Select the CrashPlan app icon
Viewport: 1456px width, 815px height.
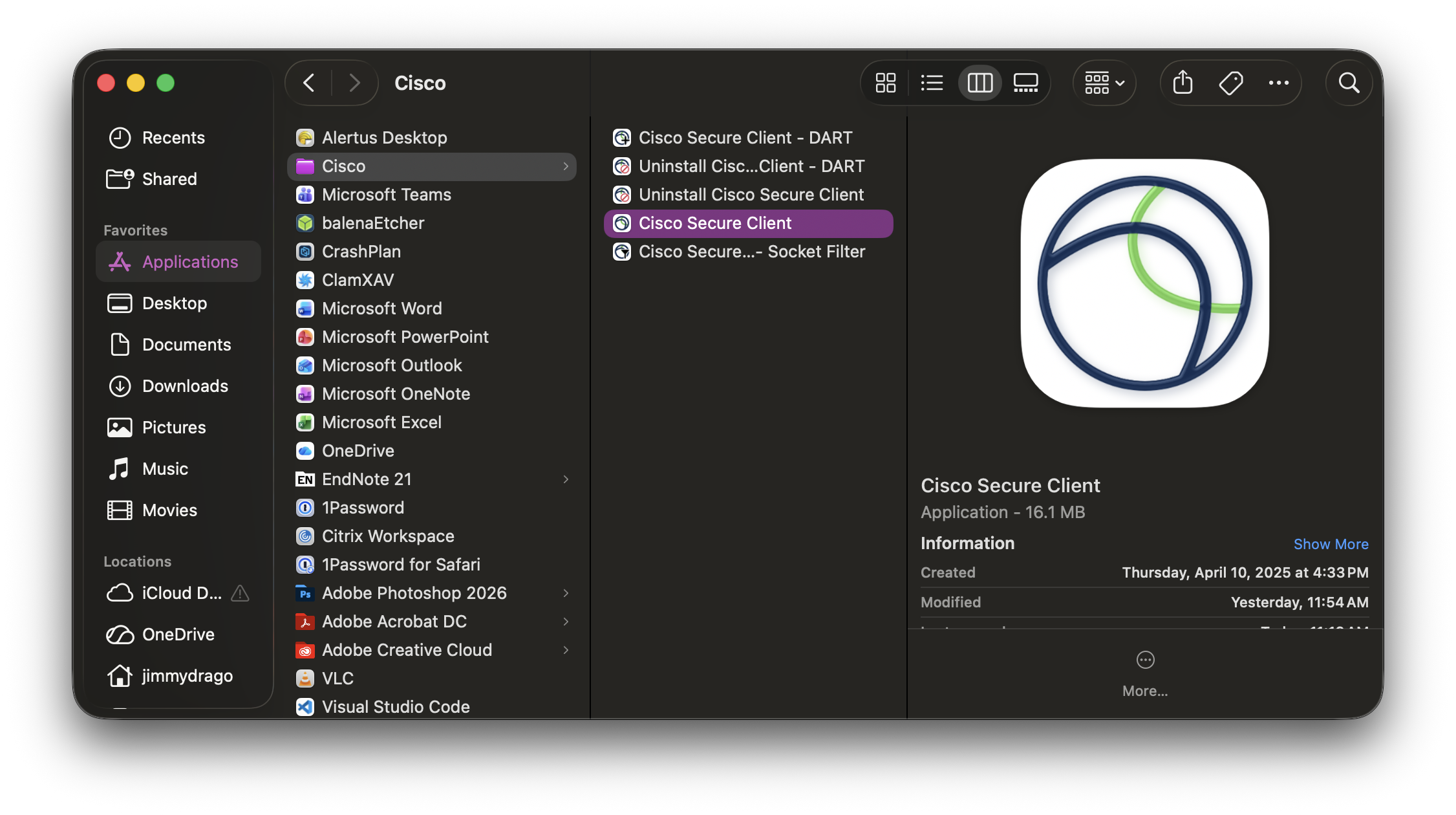coord(305,252)
